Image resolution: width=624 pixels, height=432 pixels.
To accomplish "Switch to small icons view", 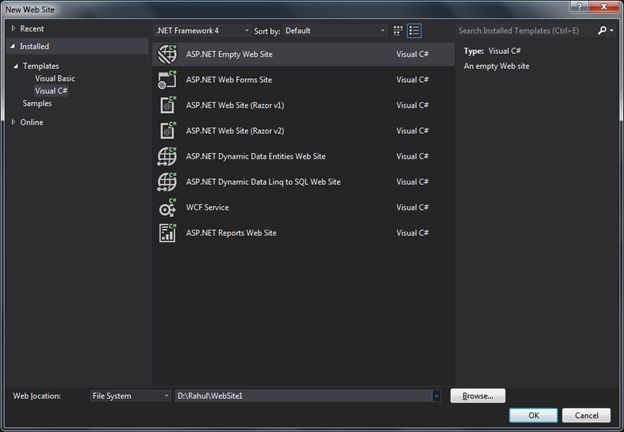I will tap(398, 31).
